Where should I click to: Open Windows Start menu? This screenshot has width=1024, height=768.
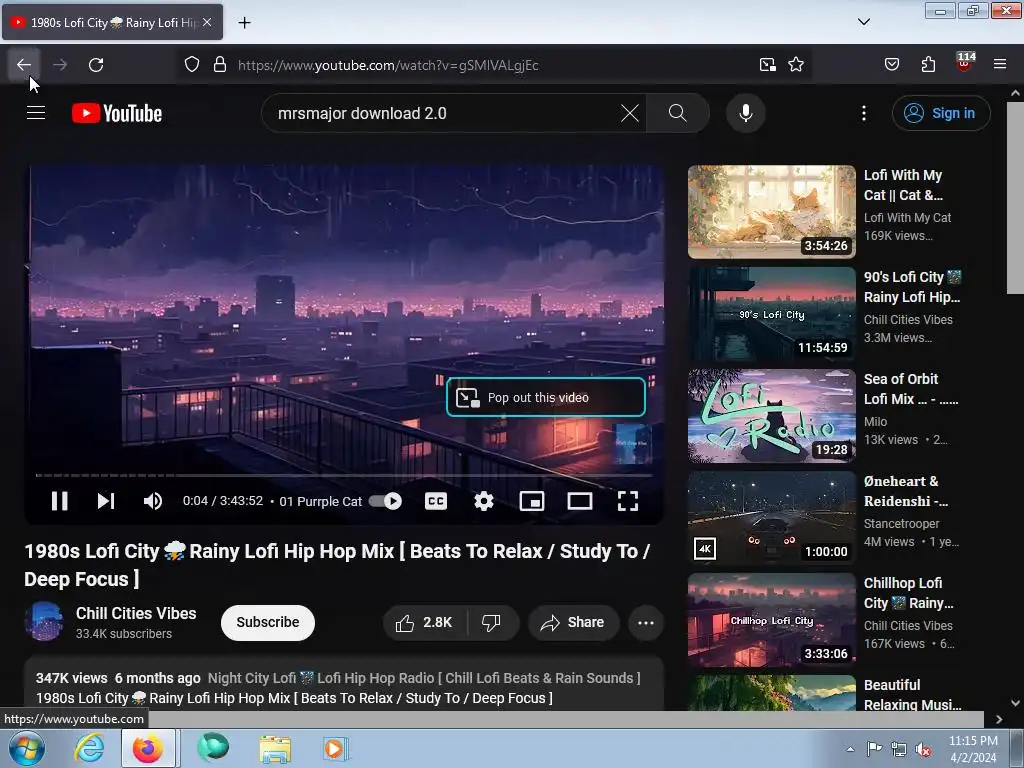[27, 748]
